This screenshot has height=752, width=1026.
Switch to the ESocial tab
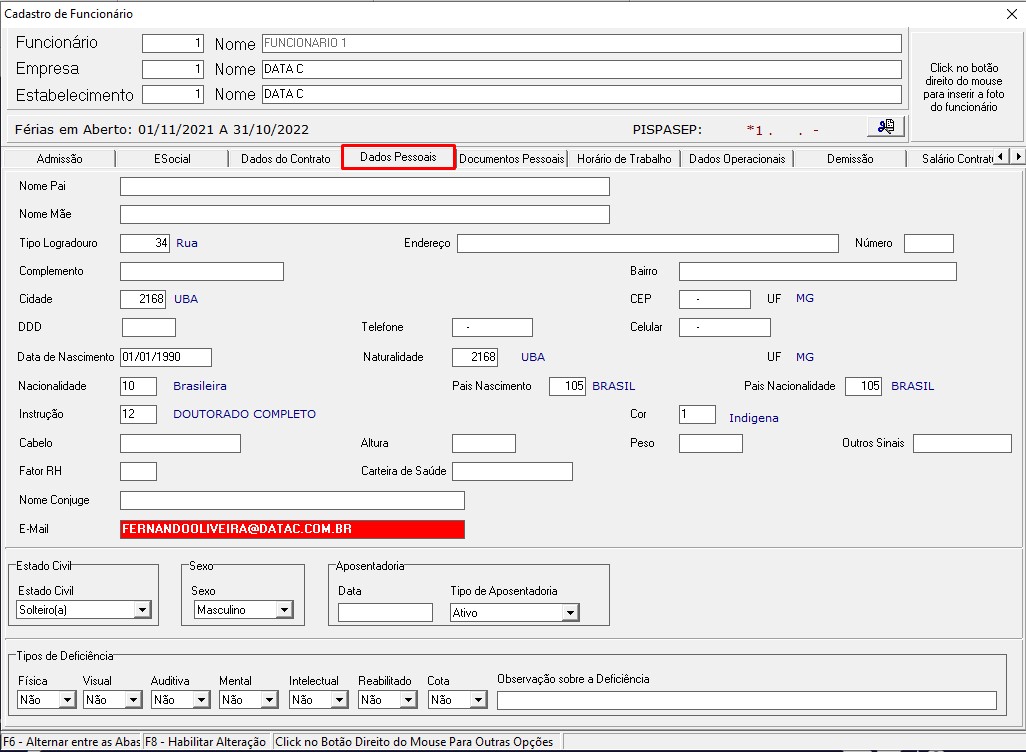click(x=172, y=158)
